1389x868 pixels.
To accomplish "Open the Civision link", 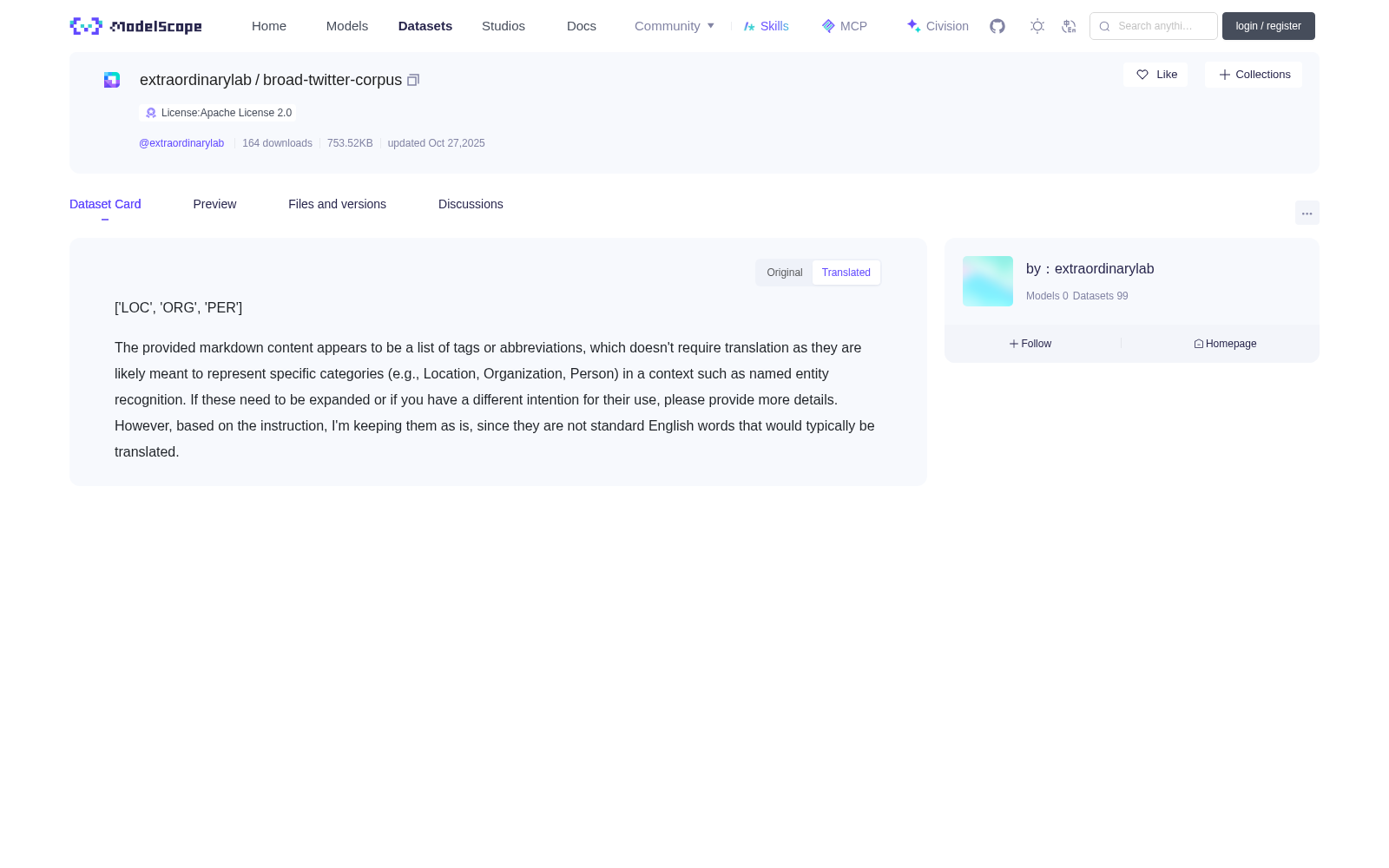I will 938,26.
